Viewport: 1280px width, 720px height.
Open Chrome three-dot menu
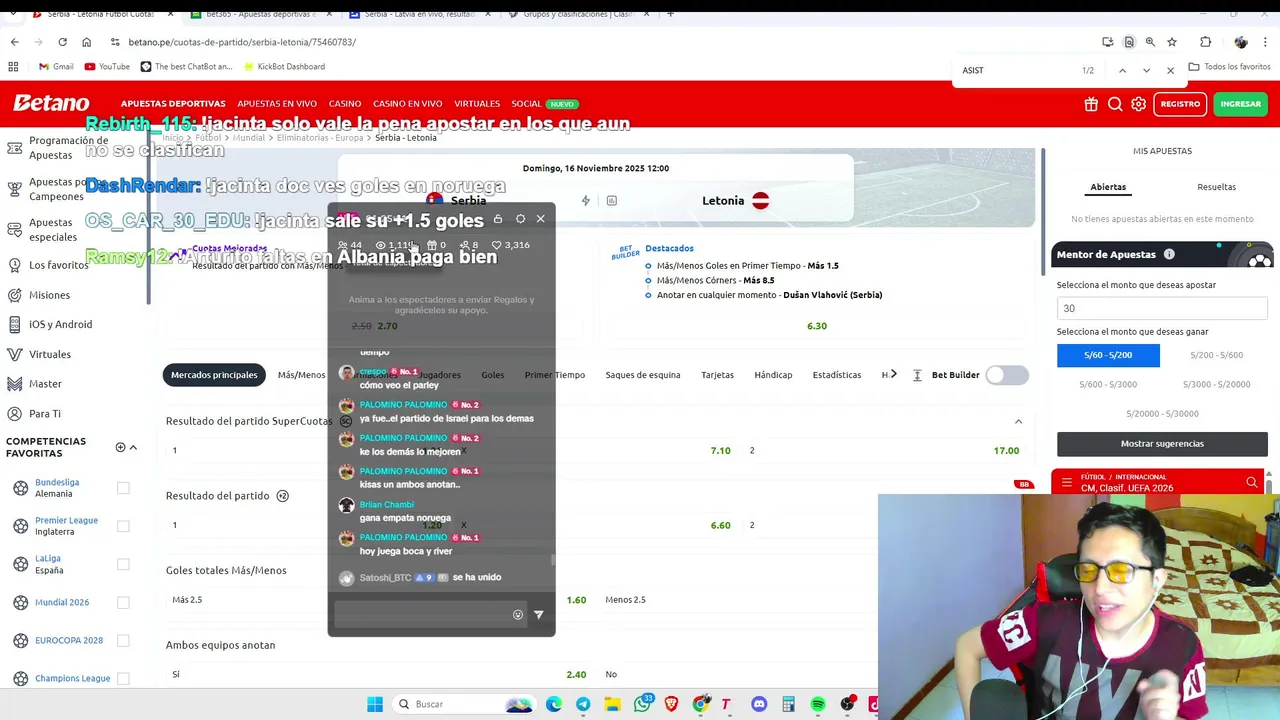point(1266,42)
